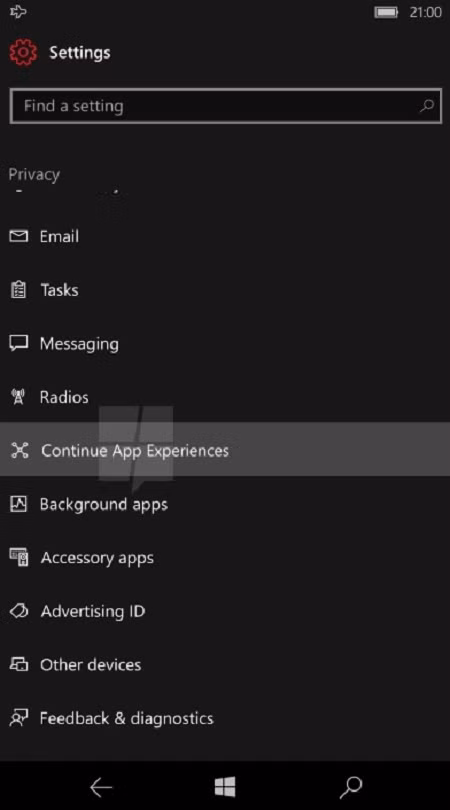Click the red Settings gear icon
The image size is (450, 810).
[23, 53]
